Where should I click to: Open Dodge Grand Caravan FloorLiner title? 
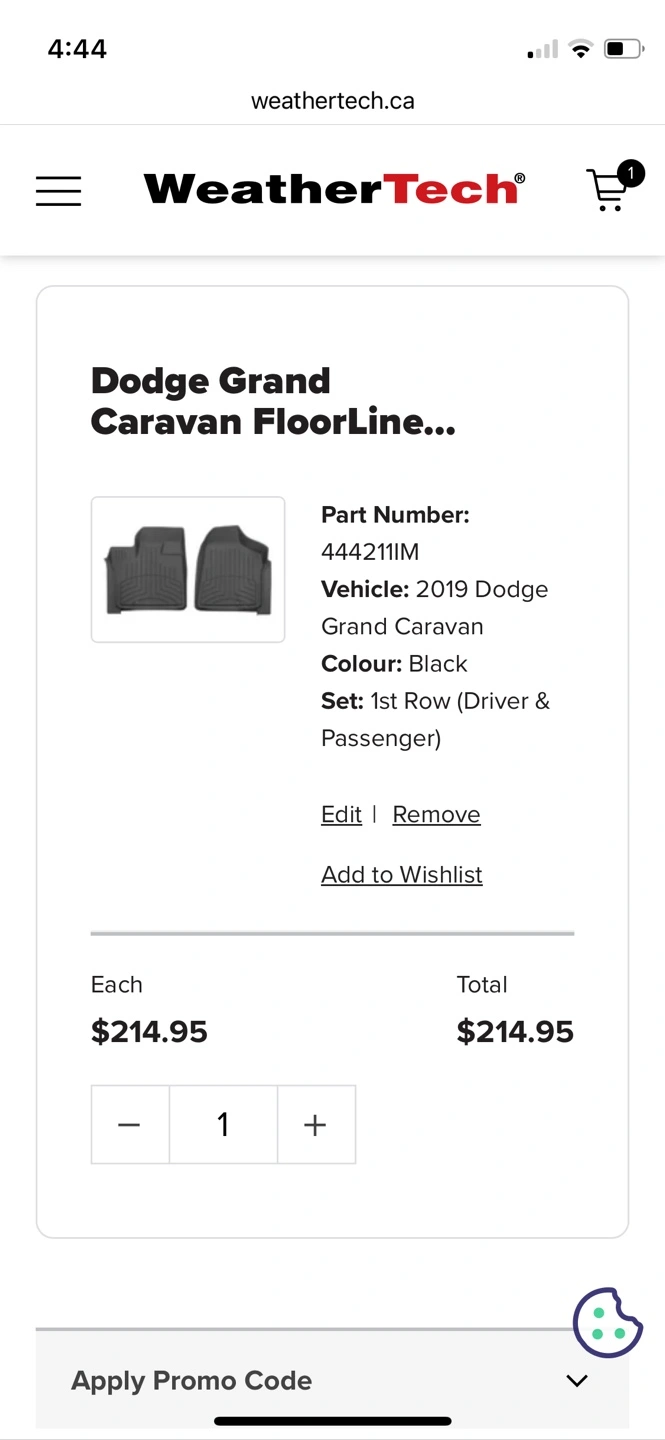[x=273, y=401]
